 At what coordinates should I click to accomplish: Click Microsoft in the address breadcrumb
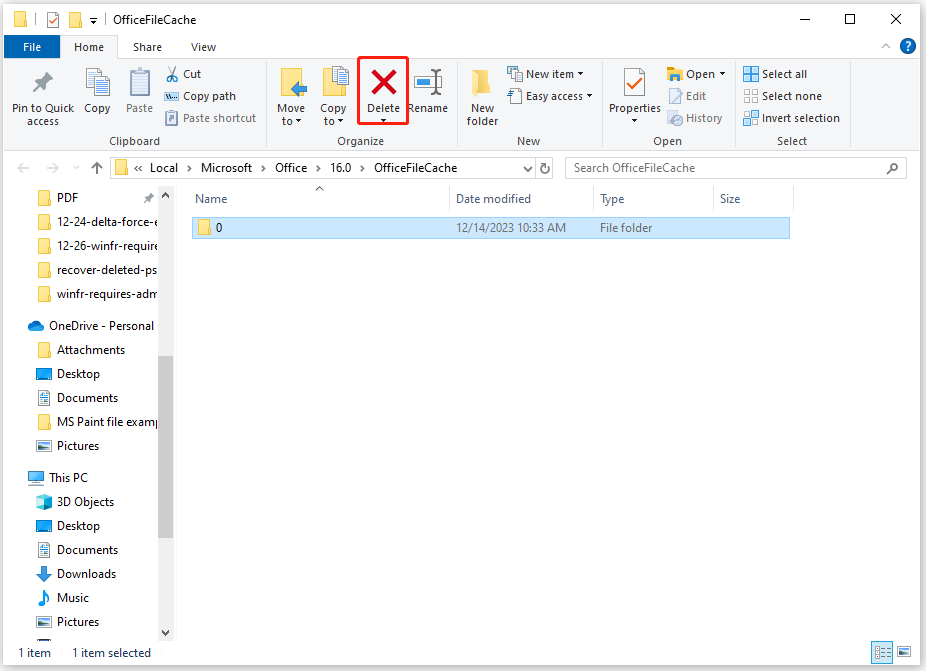point(226,168)
